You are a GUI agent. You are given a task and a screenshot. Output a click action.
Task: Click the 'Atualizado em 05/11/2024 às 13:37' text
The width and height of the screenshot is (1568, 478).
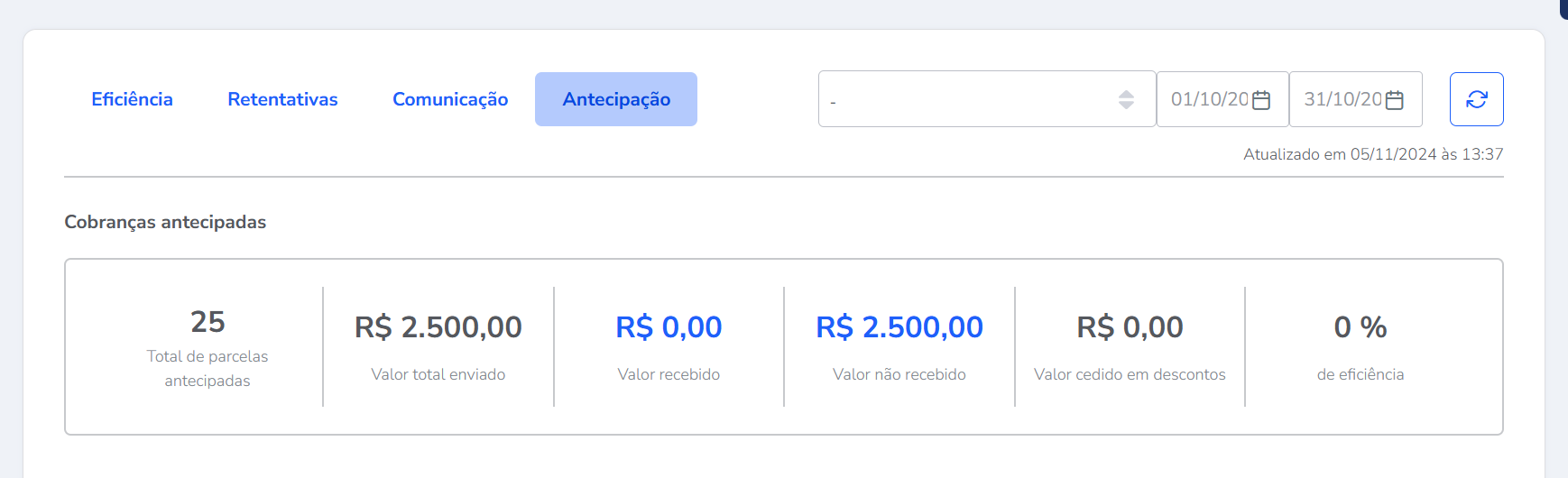(x=1372, y=154)
